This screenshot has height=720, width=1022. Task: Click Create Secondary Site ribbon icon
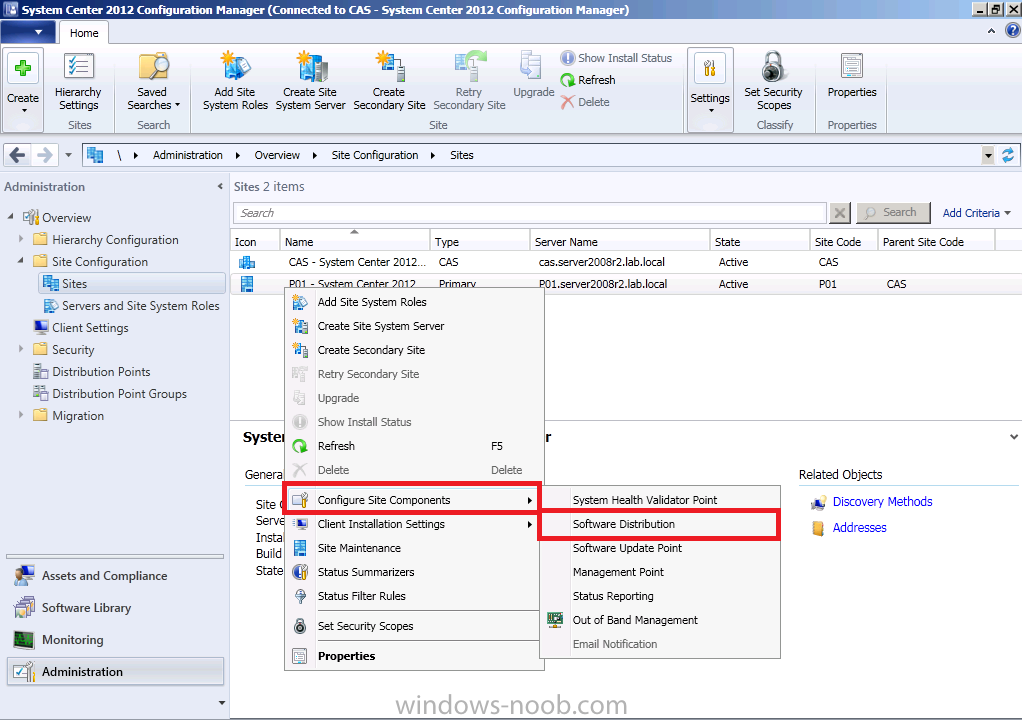coord(389,83)
